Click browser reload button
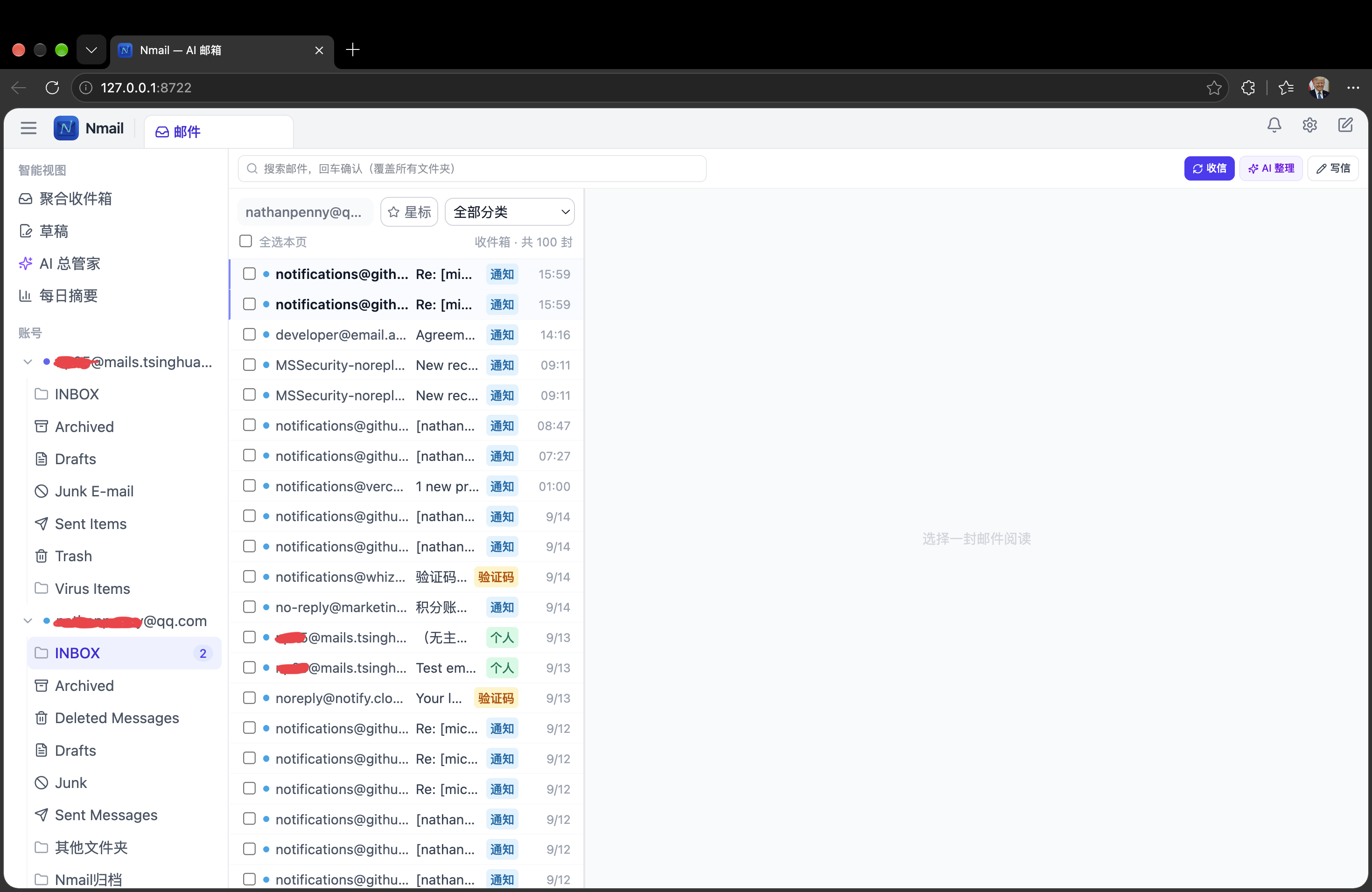The width and height of the screenshot is (1372, 892). 52,88
